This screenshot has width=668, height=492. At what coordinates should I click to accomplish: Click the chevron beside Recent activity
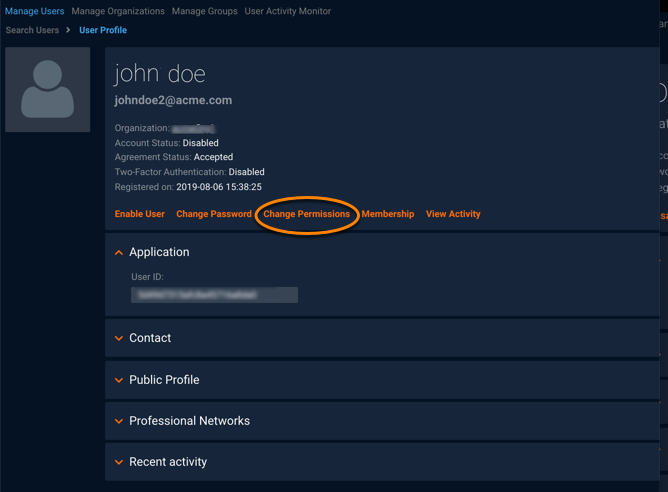point(120,463)
